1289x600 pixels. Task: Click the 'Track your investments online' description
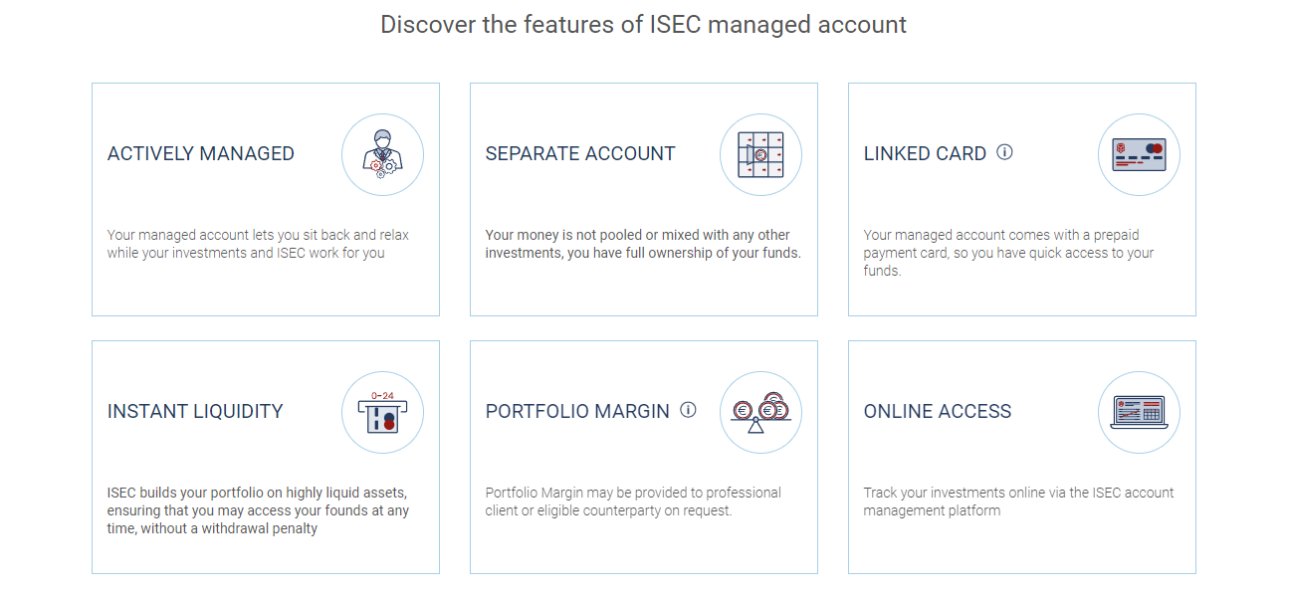(1019, 501)
